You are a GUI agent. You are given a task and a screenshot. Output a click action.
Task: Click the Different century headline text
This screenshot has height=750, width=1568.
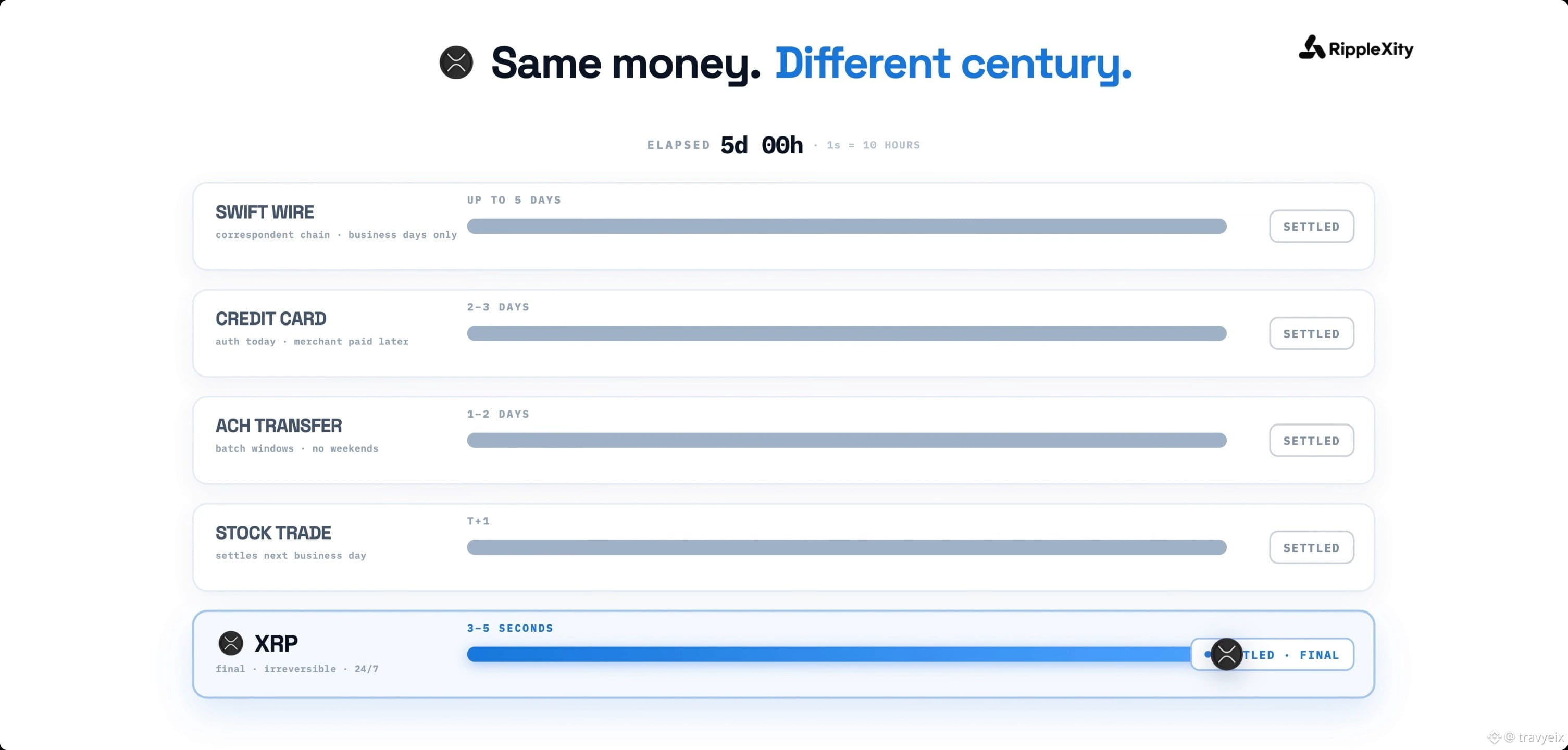[x=953, y=64]
